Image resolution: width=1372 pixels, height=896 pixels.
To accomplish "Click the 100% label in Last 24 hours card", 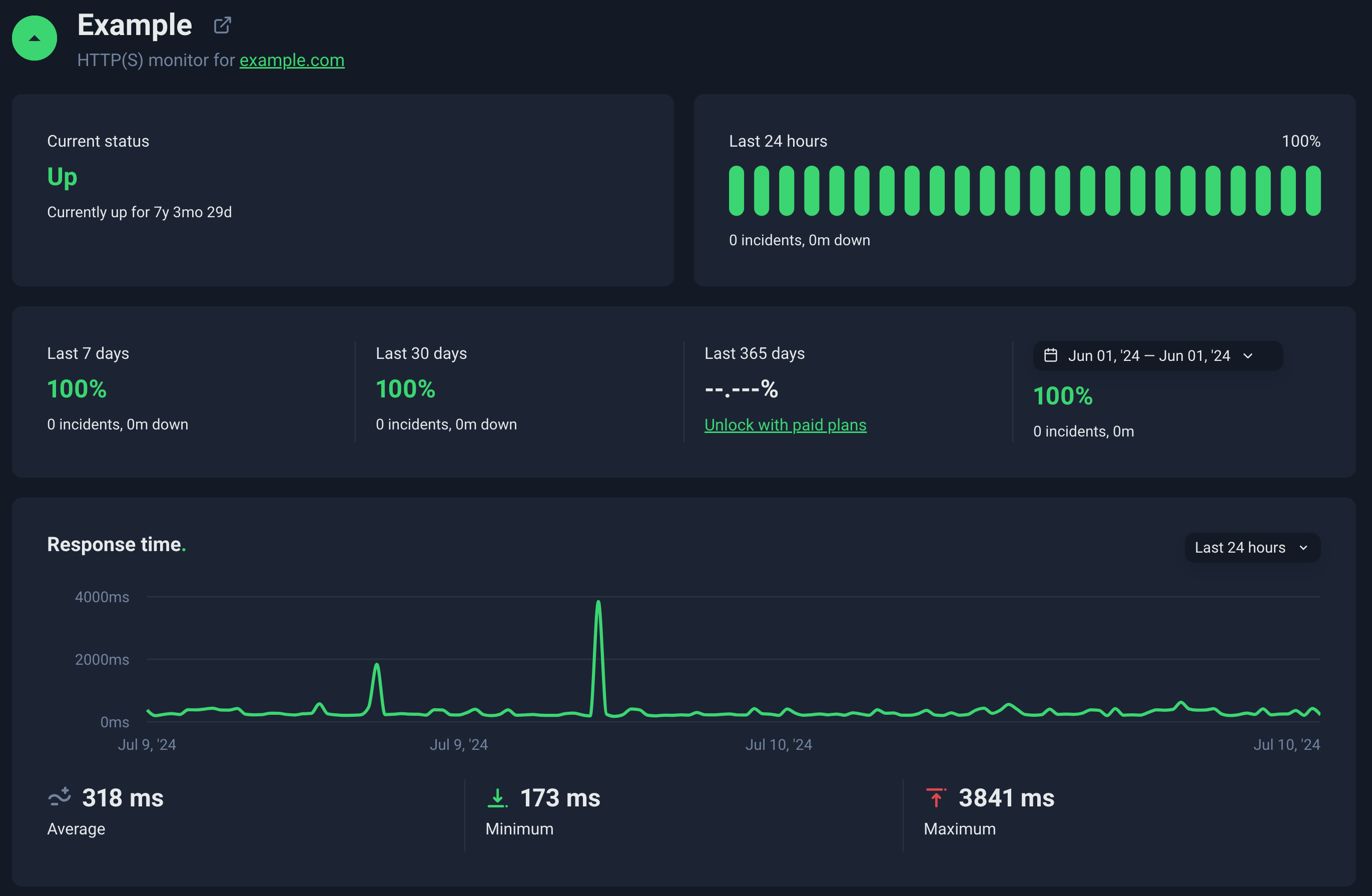I will pos(1300,141).
